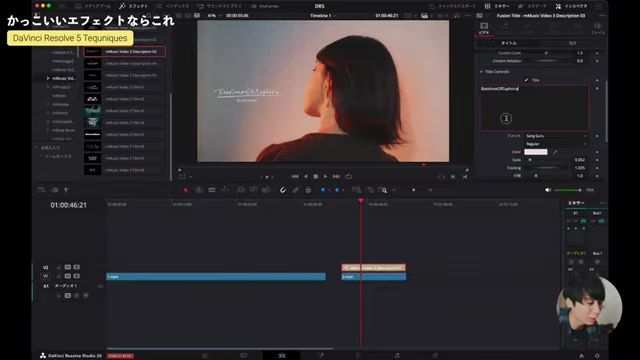The width and height of the screenshot is (640, 360).
Task: Click Quick Export (クイックエクスポート)
Action: pos(452,6)
